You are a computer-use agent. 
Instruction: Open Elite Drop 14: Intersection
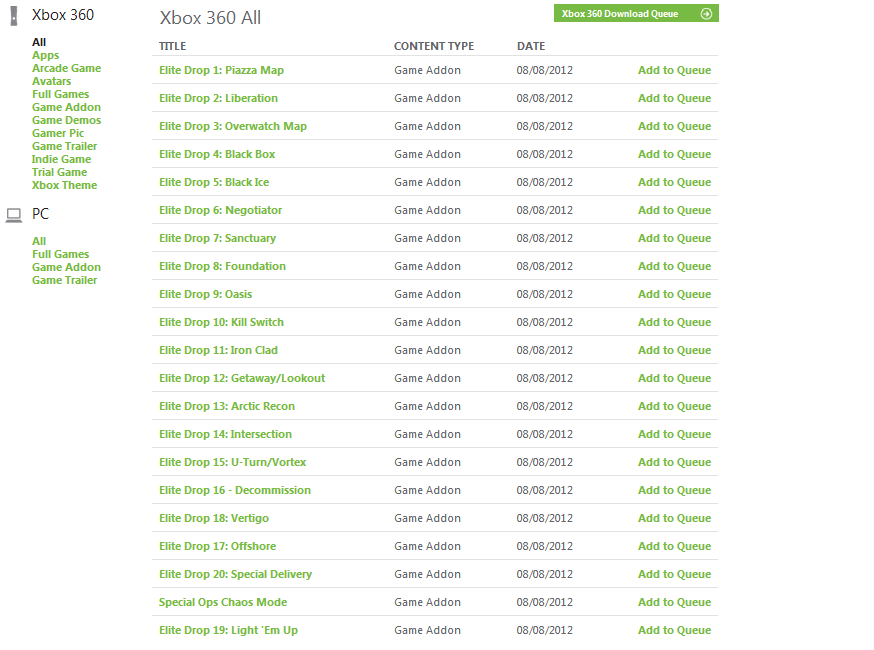[225, 434]
